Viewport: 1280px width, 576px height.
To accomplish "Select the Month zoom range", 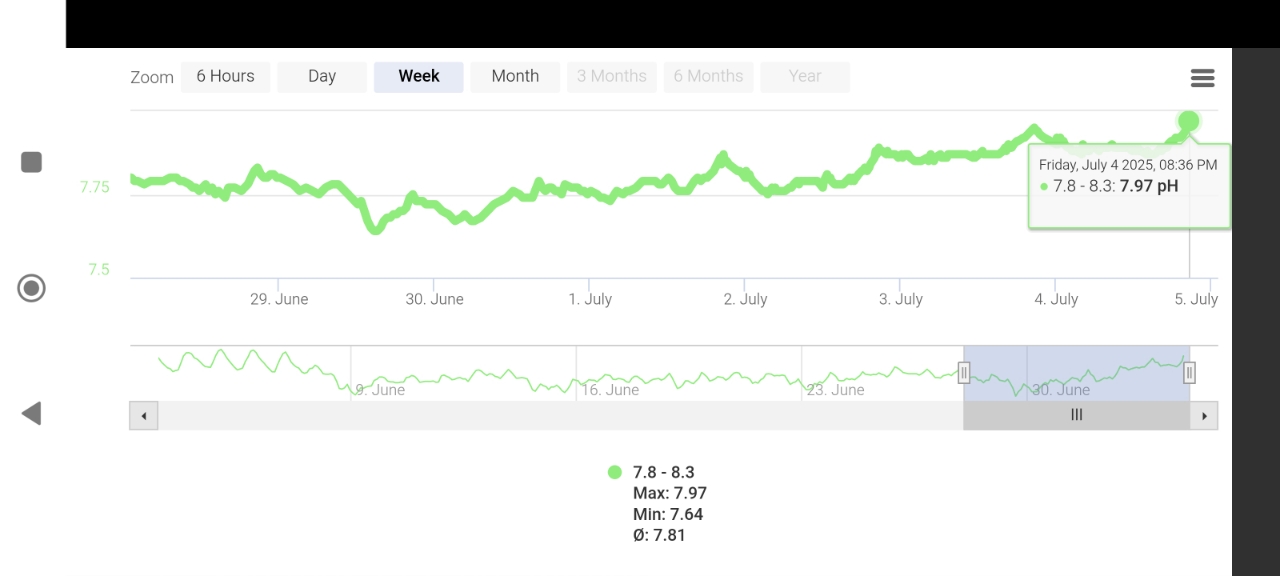I will click(515, 77).
